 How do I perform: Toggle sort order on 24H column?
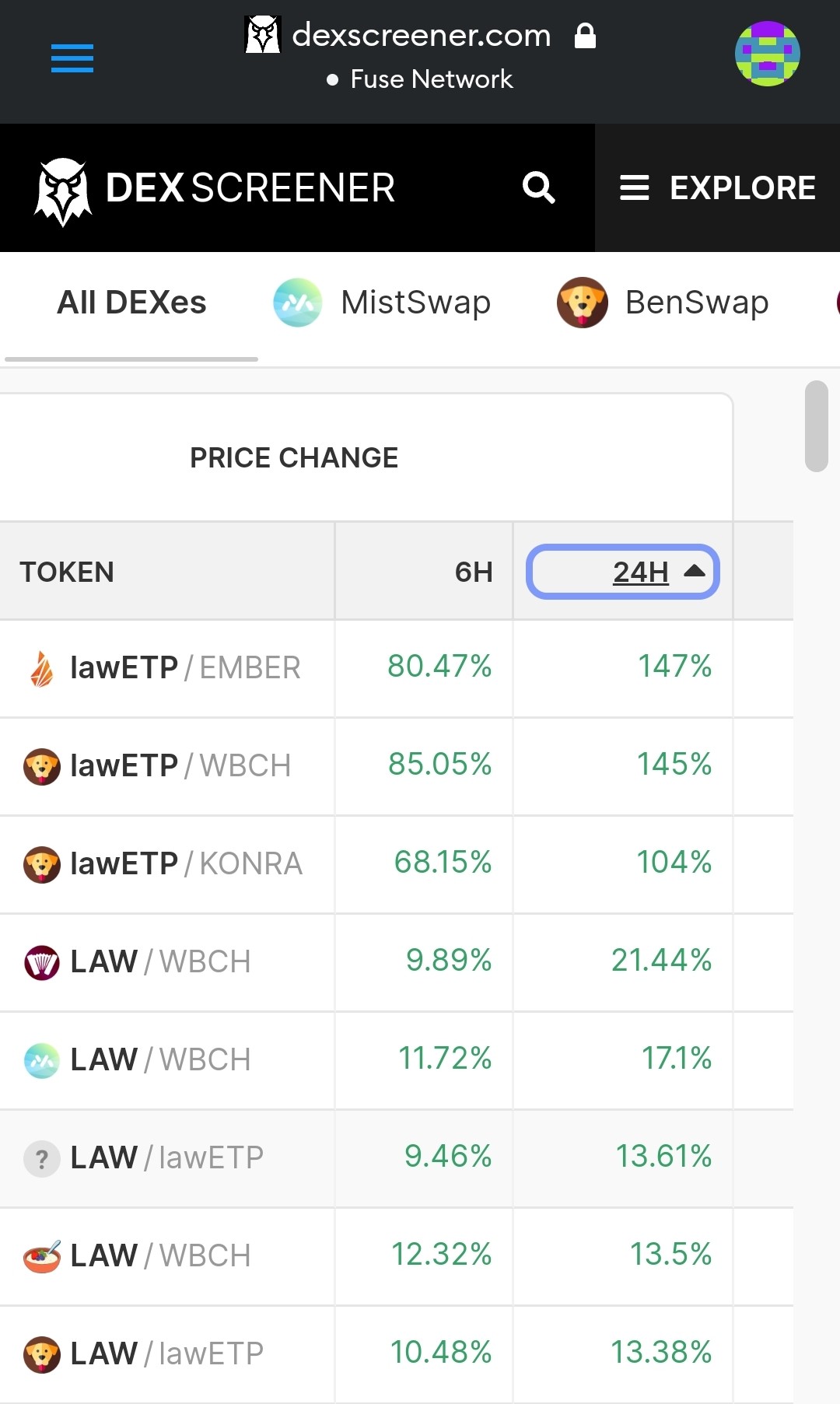pyautogui.click(x=623, y=572)
